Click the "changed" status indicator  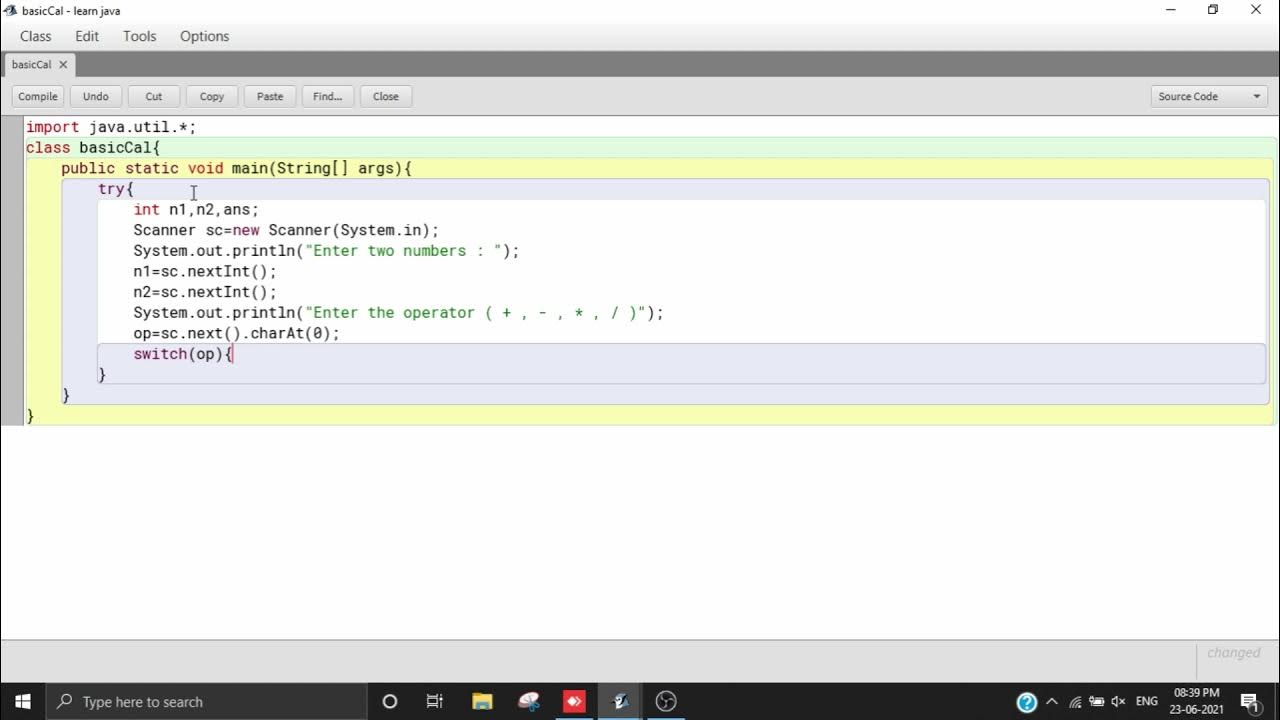tap(1233, 653)
